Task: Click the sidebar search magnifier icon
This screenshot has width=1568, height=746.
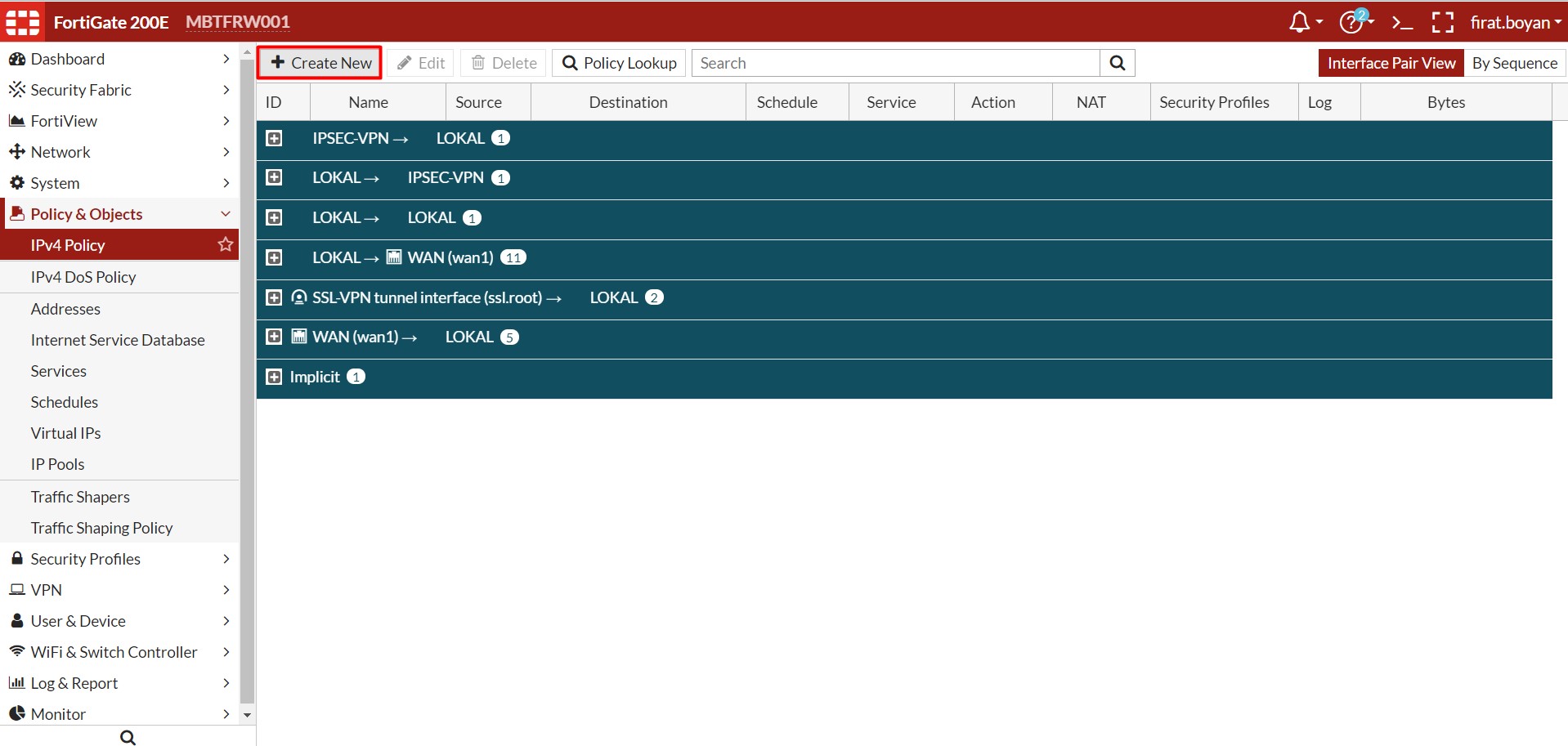Action: click(x=128, y=737)
